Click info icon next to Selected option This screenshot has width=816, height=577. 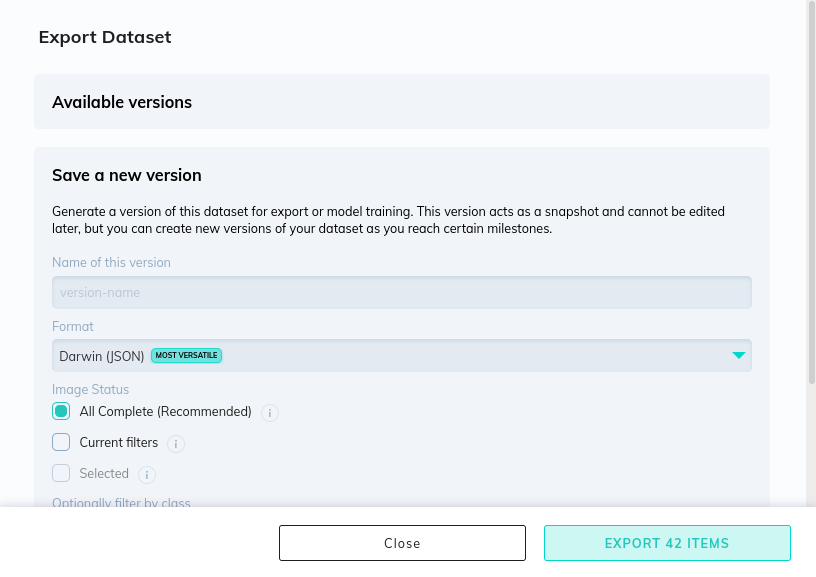(x=147, y=474)
